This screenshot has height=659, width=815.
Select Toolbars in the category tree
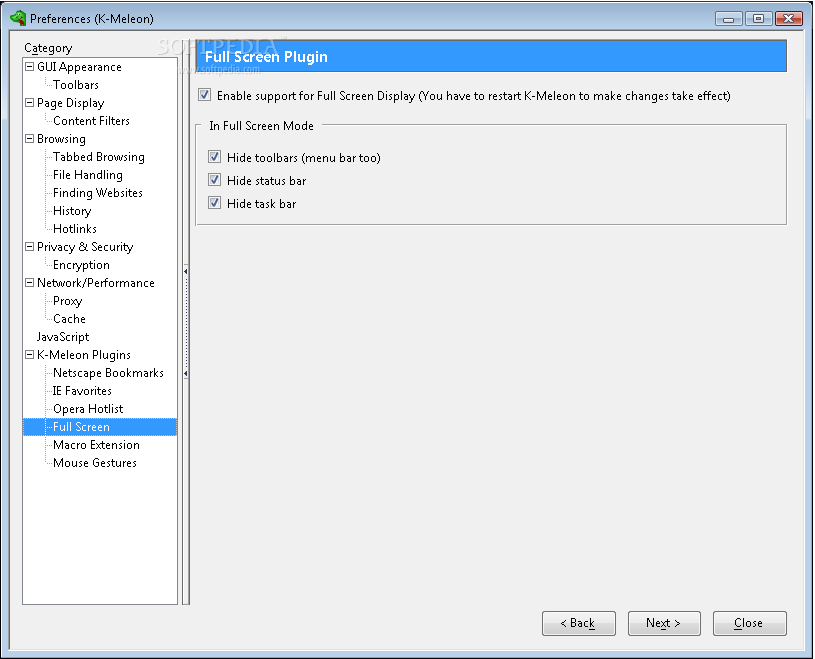click(x=76, y=85)
